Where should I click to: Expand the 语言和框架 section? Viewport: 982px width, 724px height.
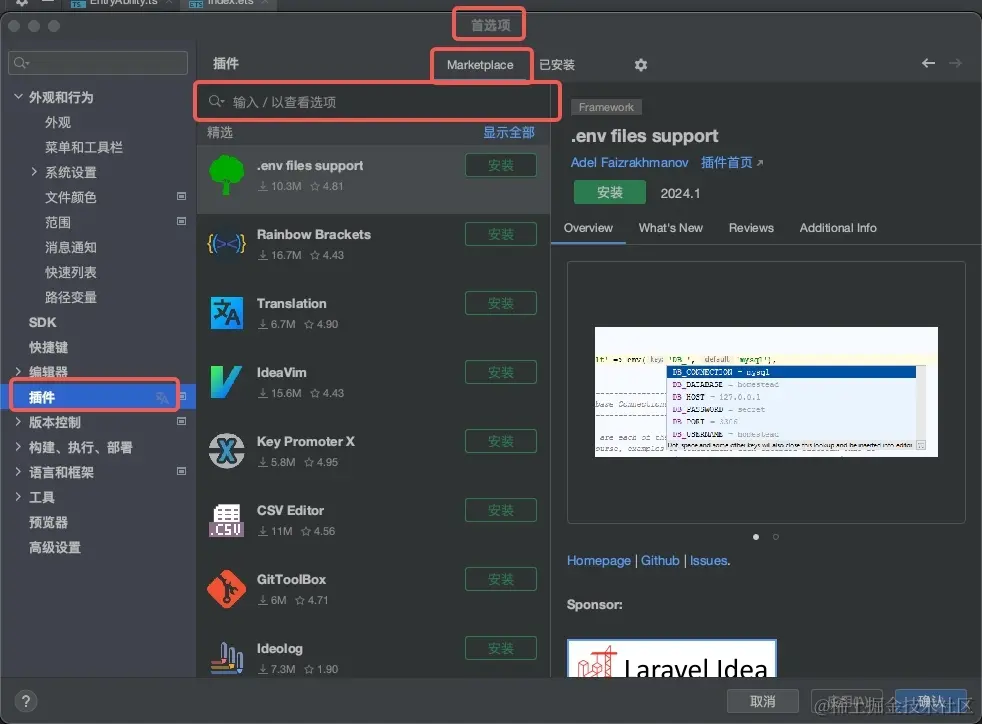coord(18,472)
